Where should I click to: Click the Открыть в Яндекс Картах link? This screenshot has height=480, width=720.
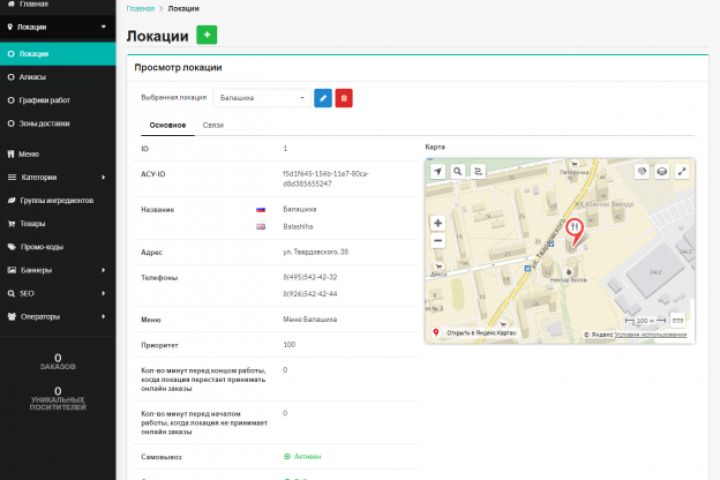[x=480, y=334]
